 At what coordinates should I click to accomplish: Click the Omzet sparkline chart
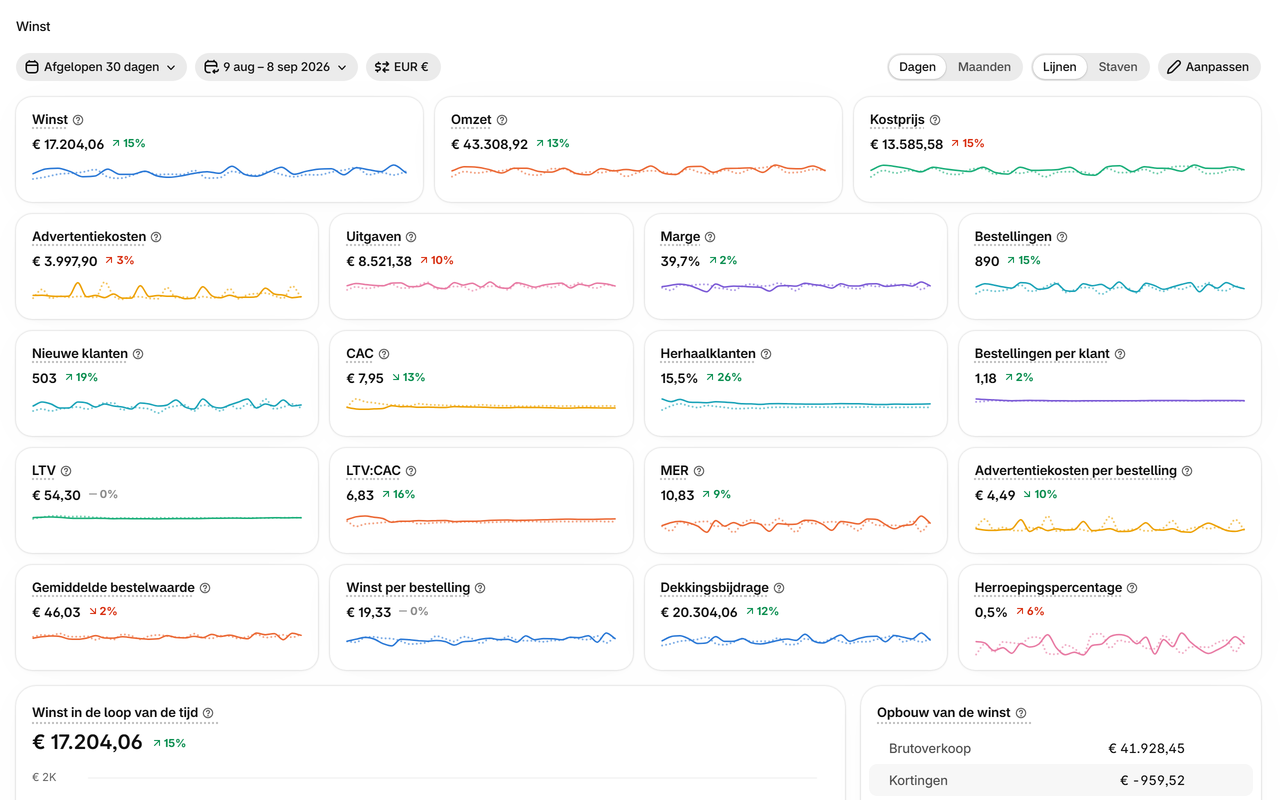(x=638, y=170)
